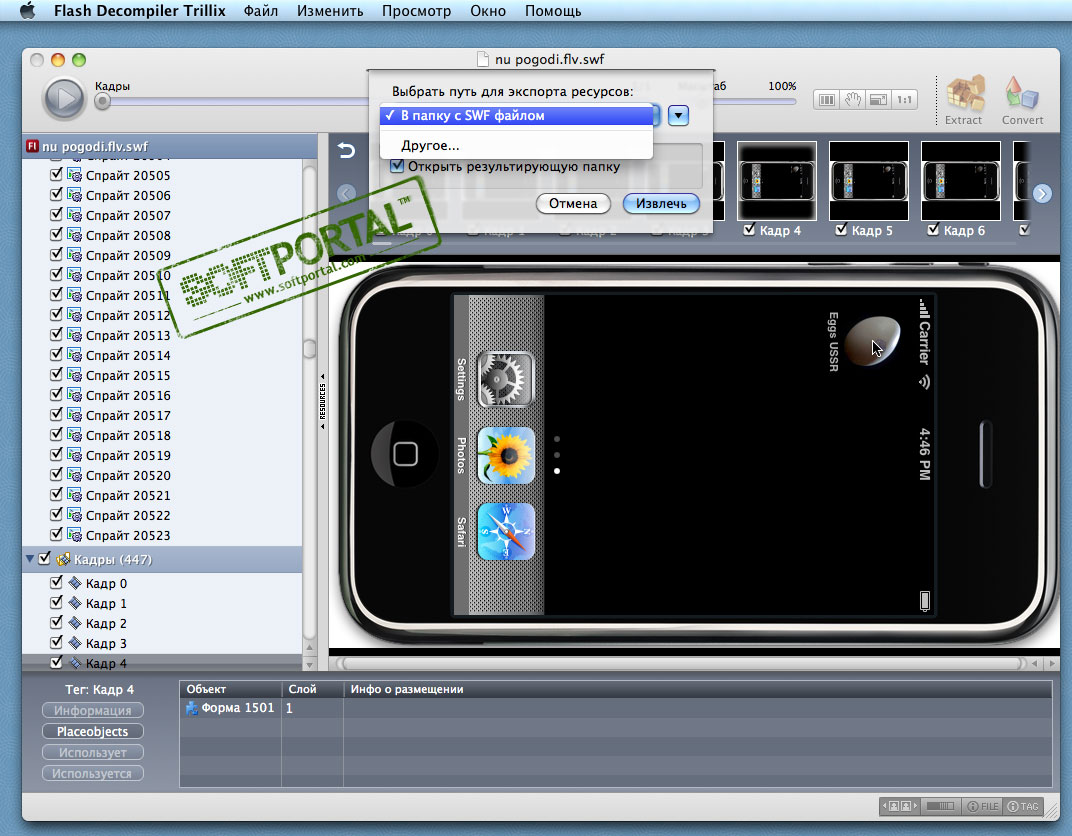Click the view mode switcher in status bar

pyautogui.click(x=900, y=807)
